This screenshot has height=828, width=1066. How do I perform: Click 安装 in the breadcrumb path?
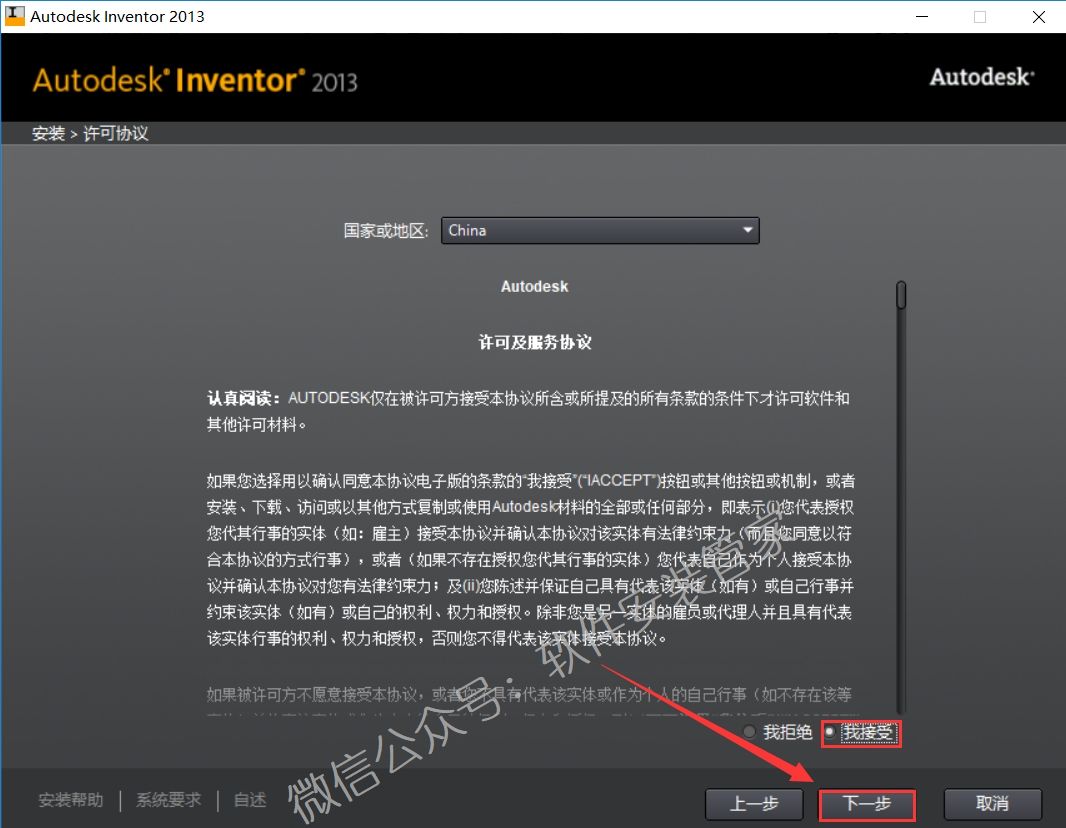pos(47,134)
